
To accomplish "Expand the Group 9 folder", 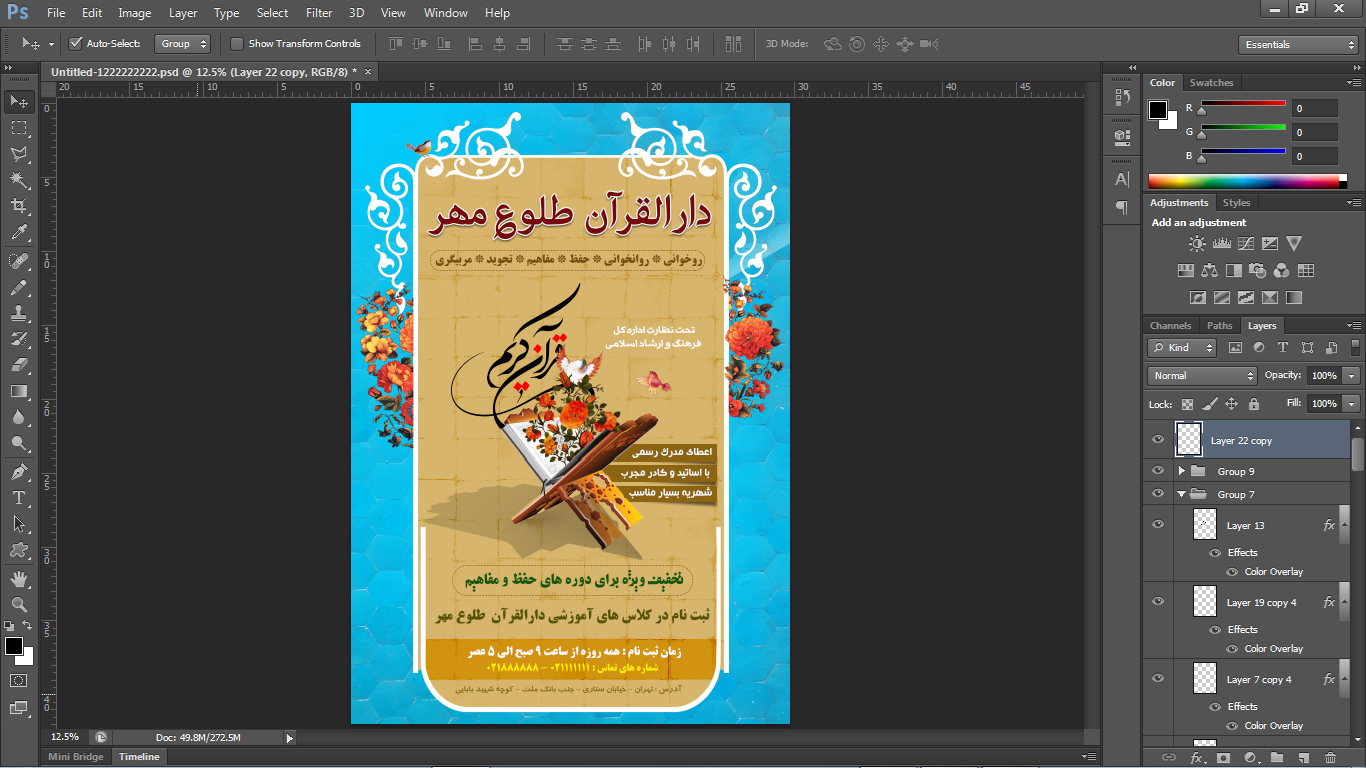I will [1181, 471].
